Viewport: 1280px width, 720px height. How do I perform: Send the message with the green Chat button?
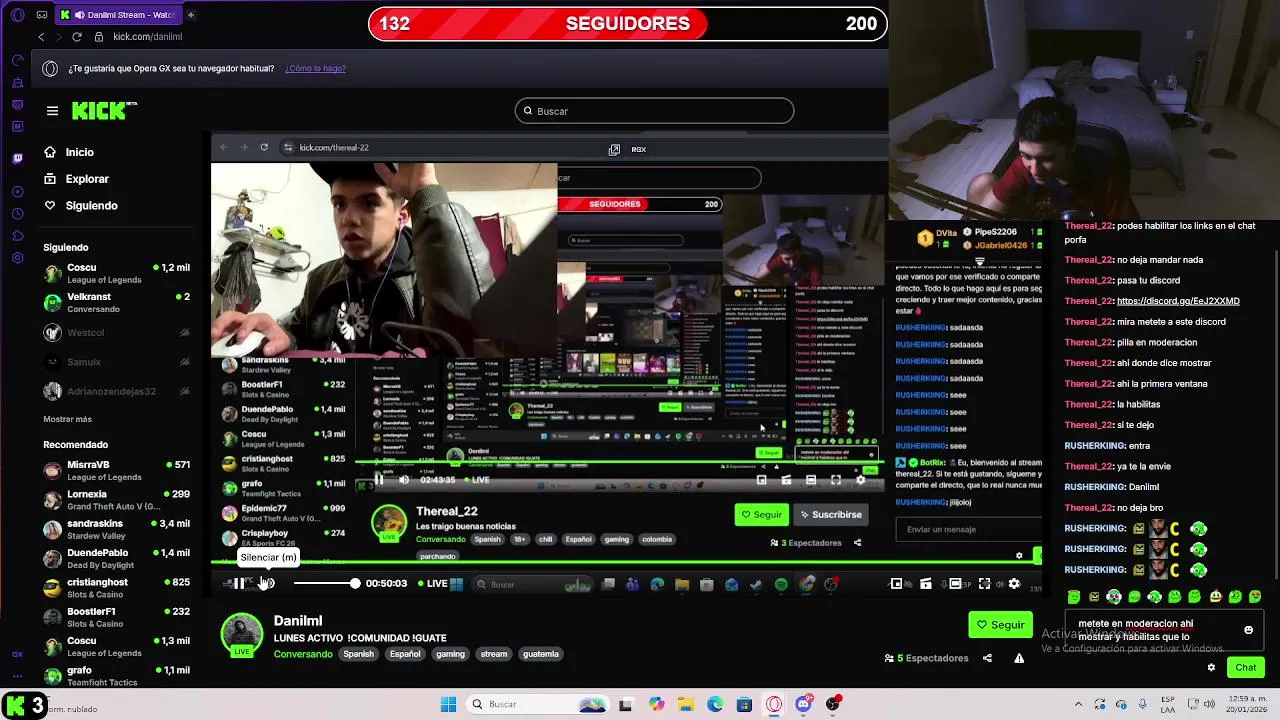1245,667
